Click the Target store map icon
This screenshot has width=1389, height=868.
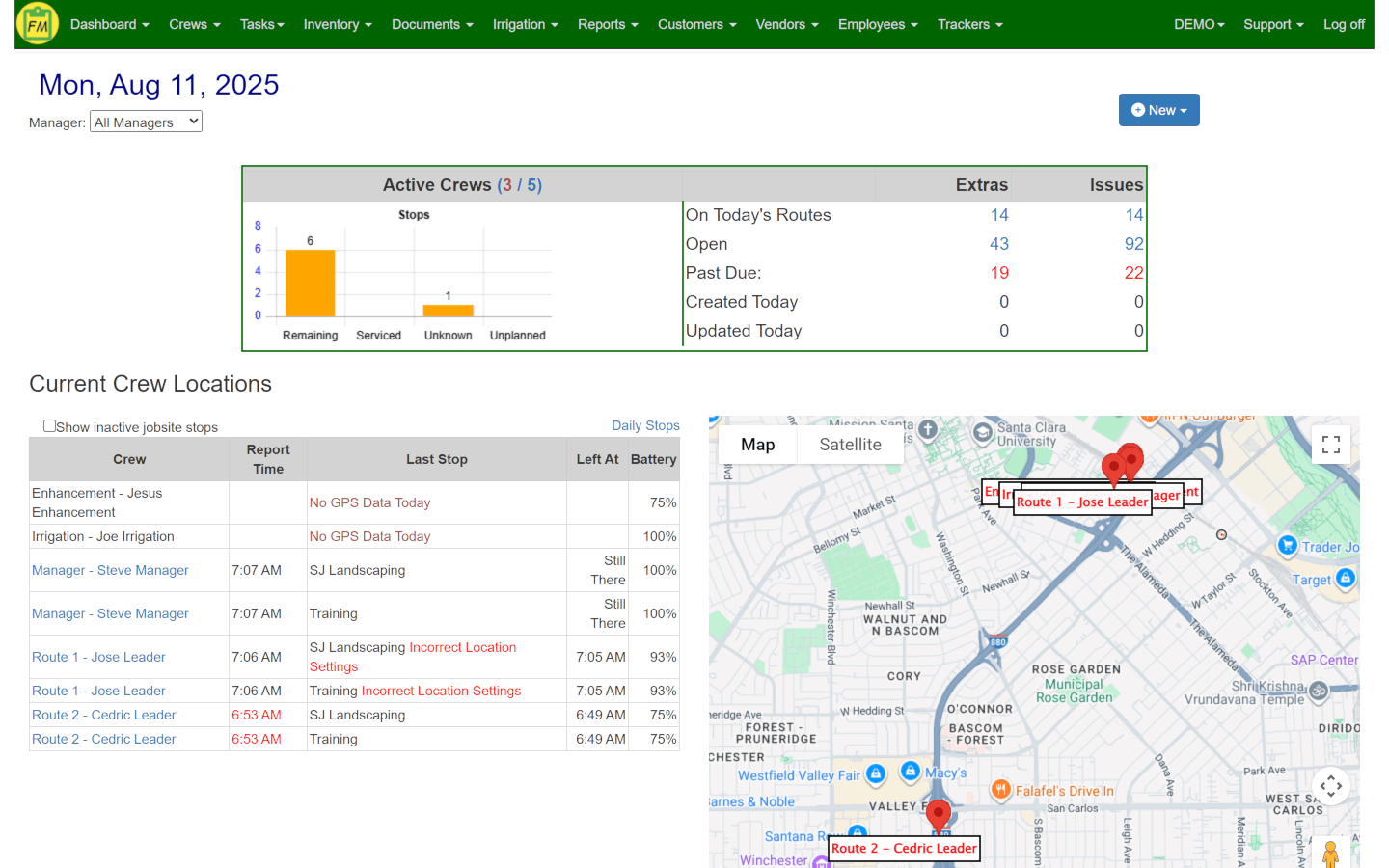tap(1346, 578)
